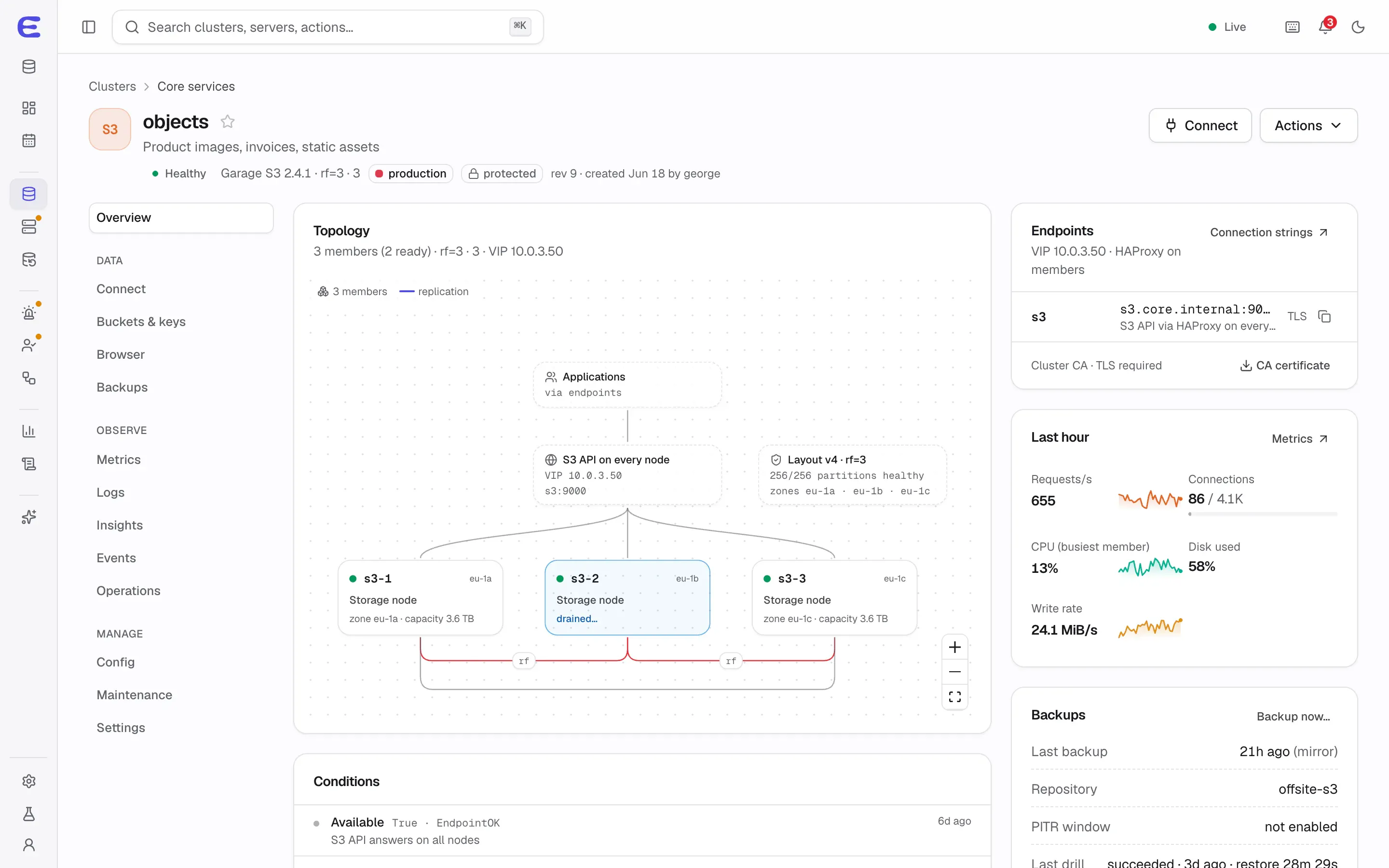Open the notifications bell icon

pos(1325,27)
